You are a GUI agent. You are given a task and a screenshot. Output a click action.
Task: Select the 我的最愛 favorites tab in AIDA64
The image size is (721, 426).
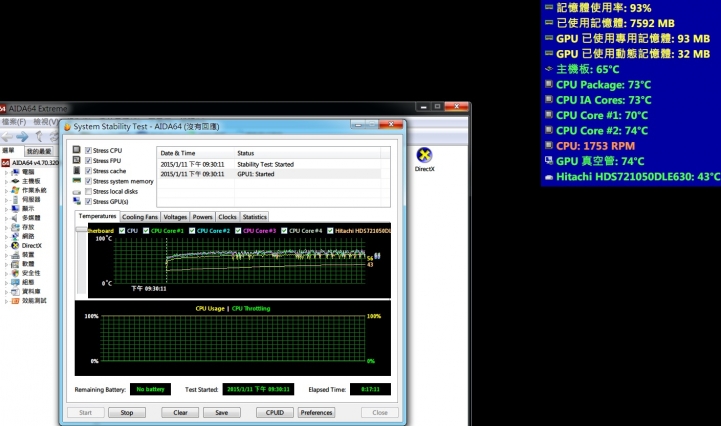[39, 151]
